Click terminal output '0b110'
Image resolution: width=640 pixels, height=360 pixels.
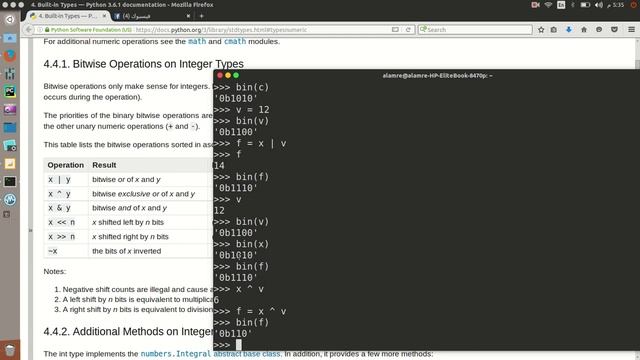(x=233, y=334)
